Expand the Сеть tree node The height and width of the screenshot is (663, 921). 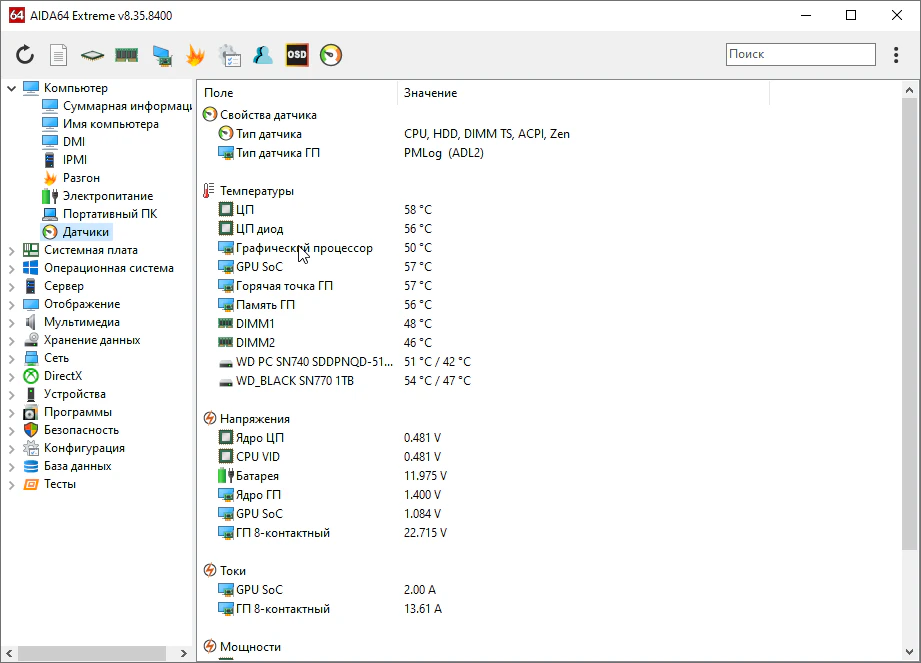tap(11, 359)
